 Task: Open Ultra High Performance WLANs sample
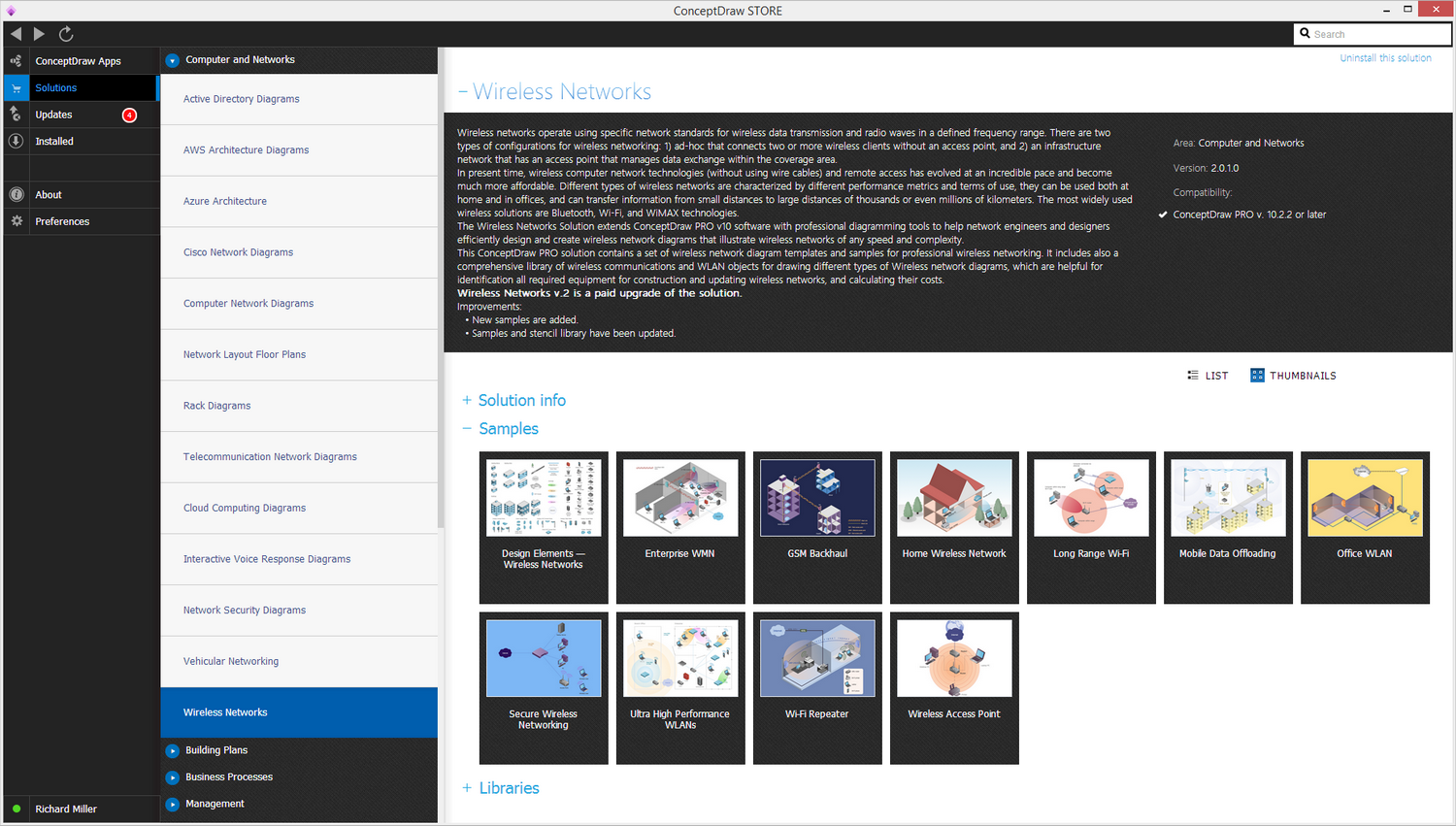point(680,687)
